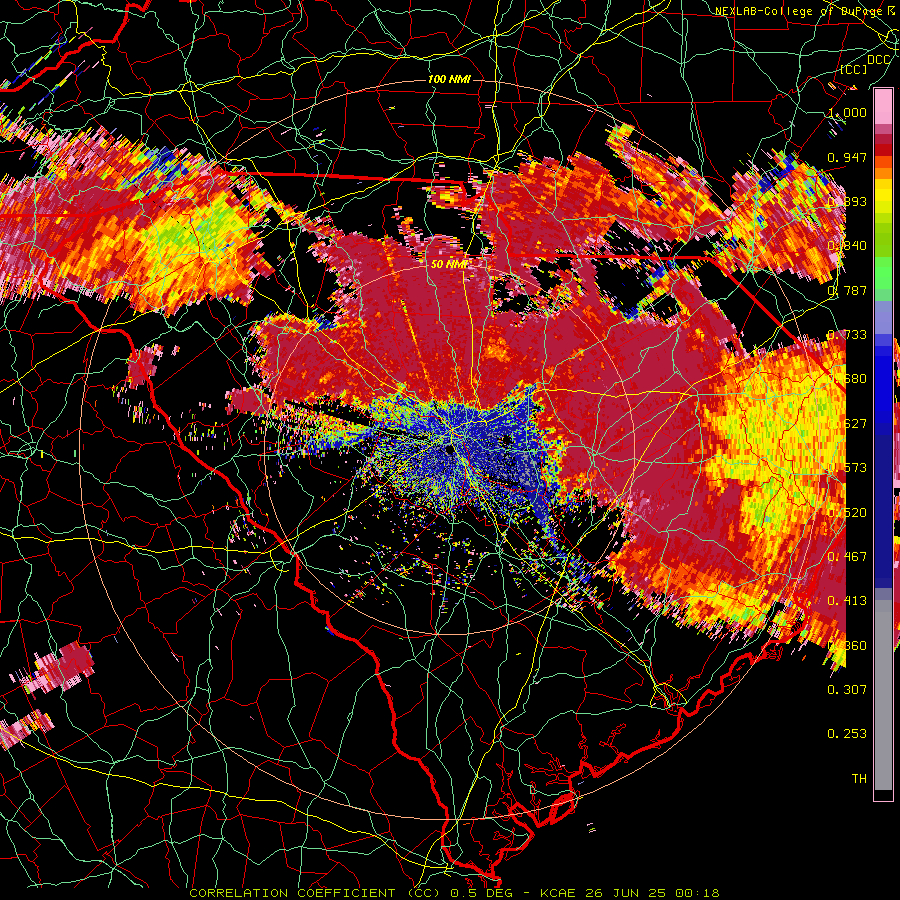The image size is (900, 900).
Task: Click the 0.787 legend value
Action: point(847,290)
